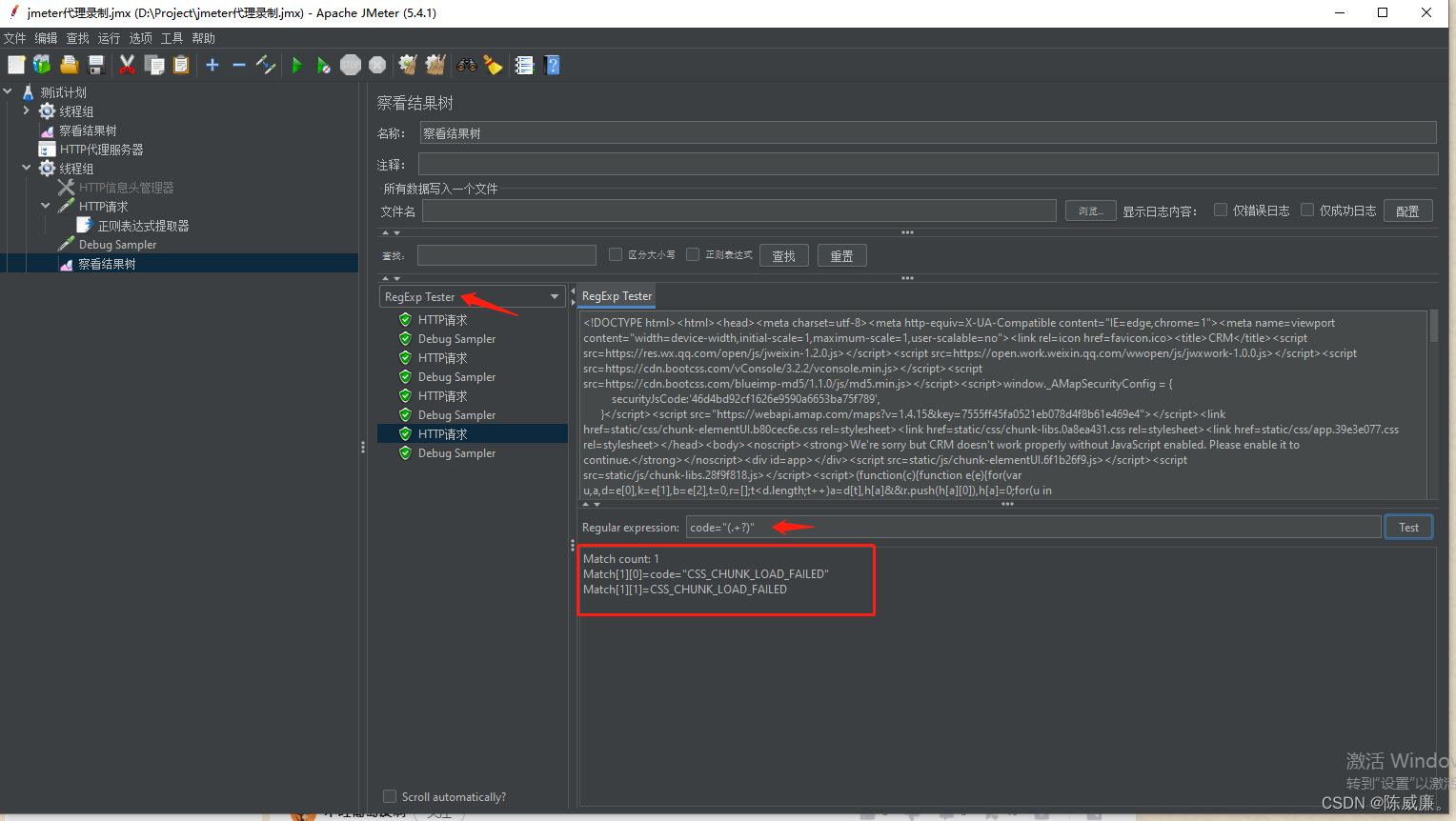Viewport: 1456px width, 821px height.
Task: Collapse the 测试计划 root expander
Action: click(8, 92)
